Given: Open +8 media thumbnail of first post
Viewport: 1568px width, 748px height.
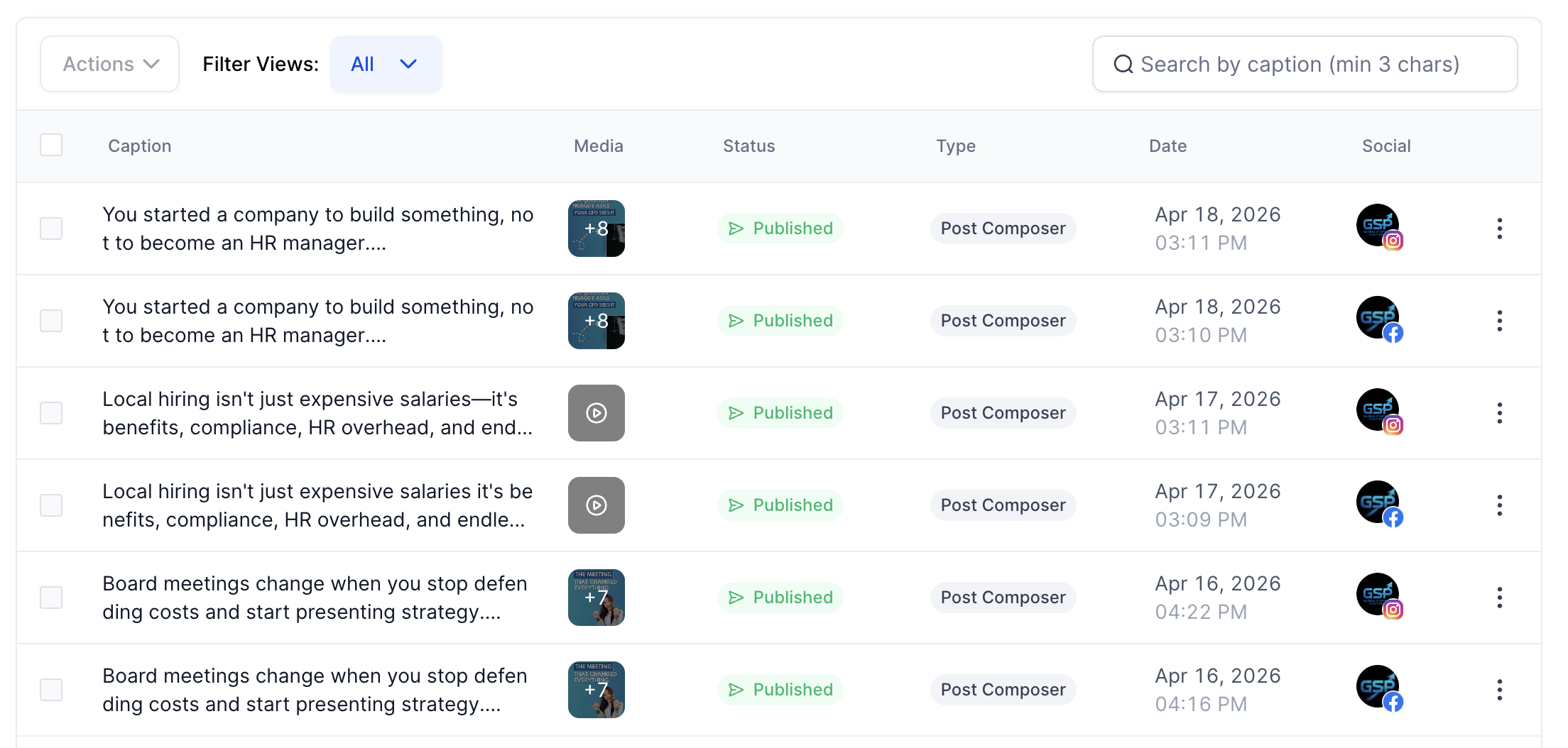Looking at the screenshot, I should (x=597, y=229).
